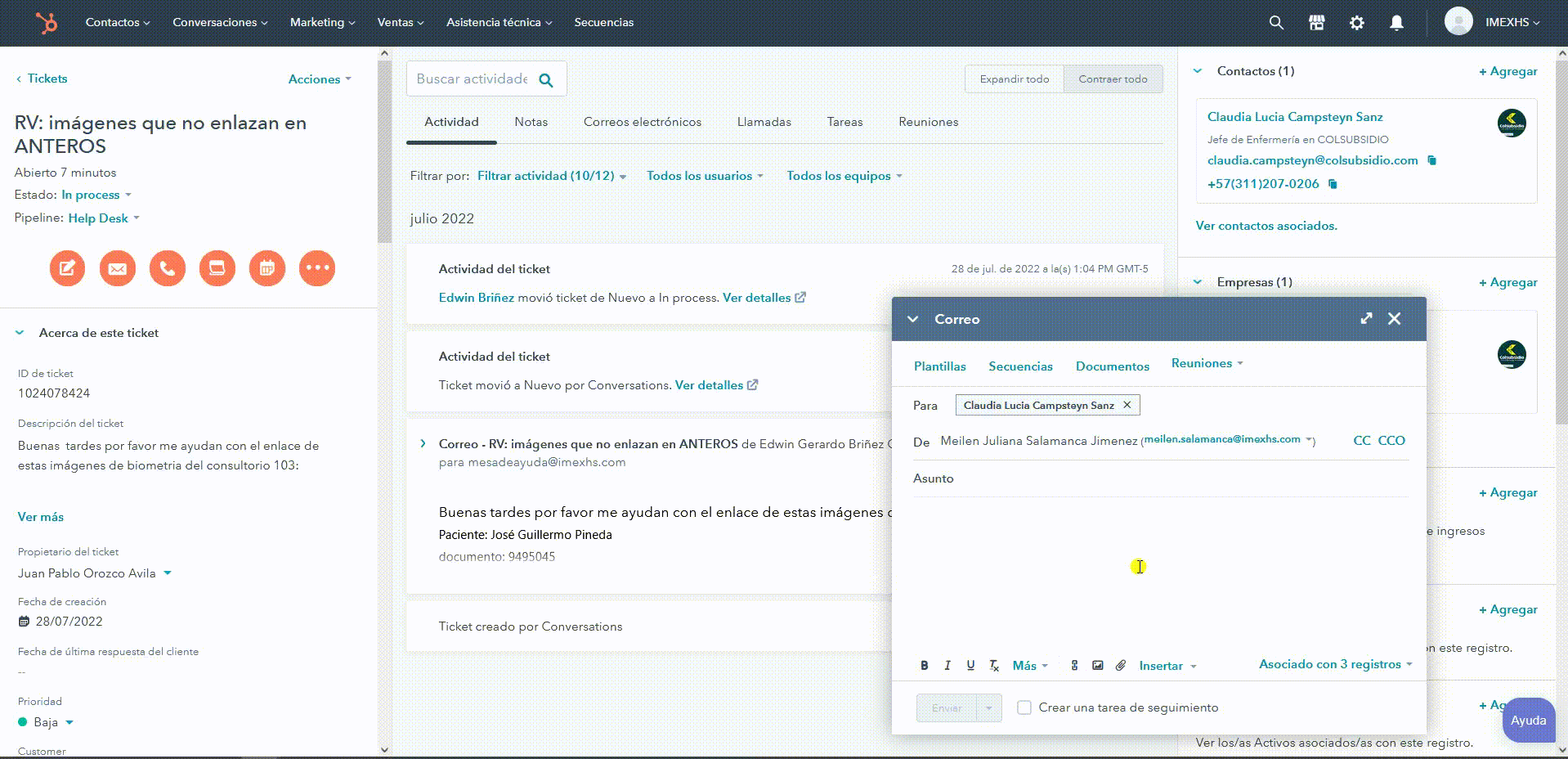
Task: Open the Plantillas tab in Correo window
Action: pyautogui.click(x=939, y=366)
